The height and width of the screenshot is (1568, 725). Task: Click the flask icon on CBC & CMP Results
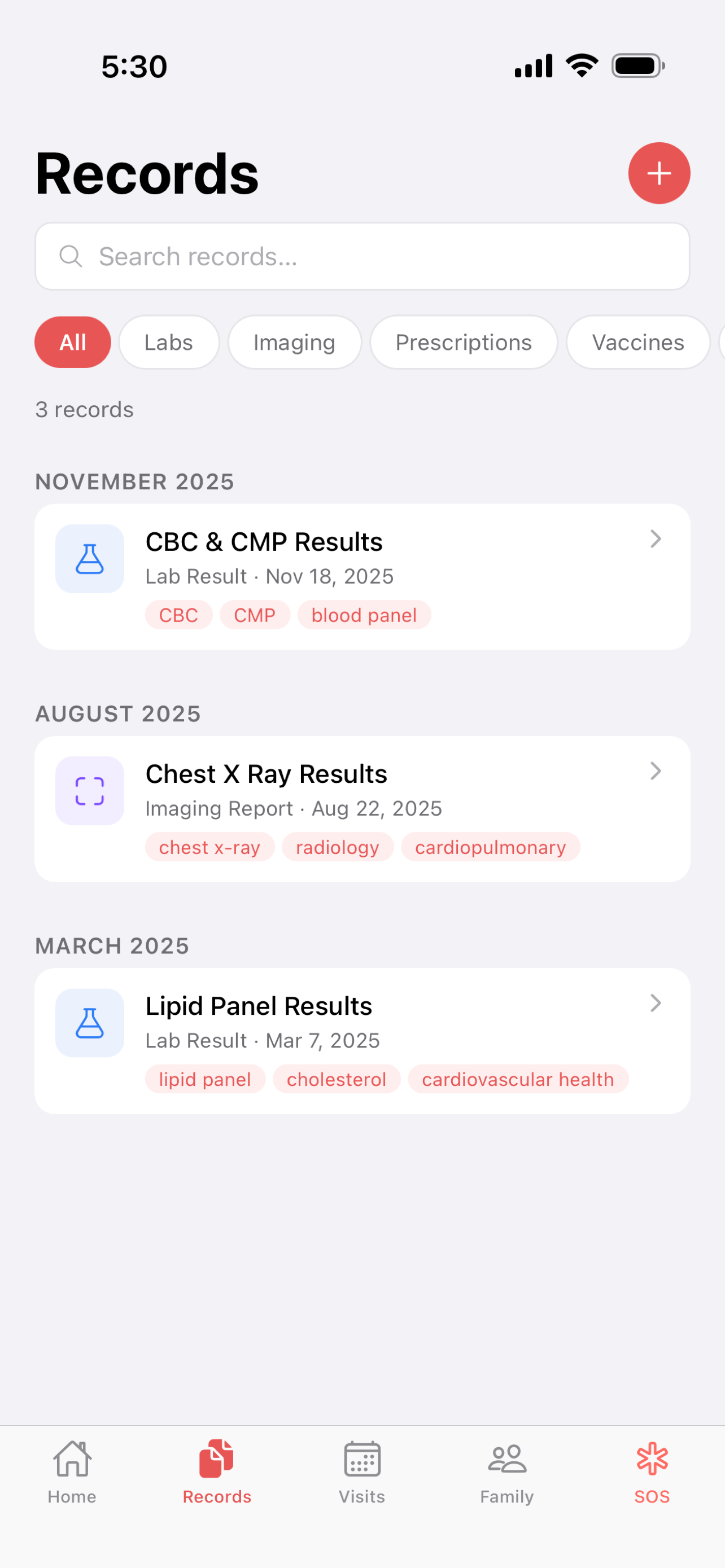tap(89, 559)
